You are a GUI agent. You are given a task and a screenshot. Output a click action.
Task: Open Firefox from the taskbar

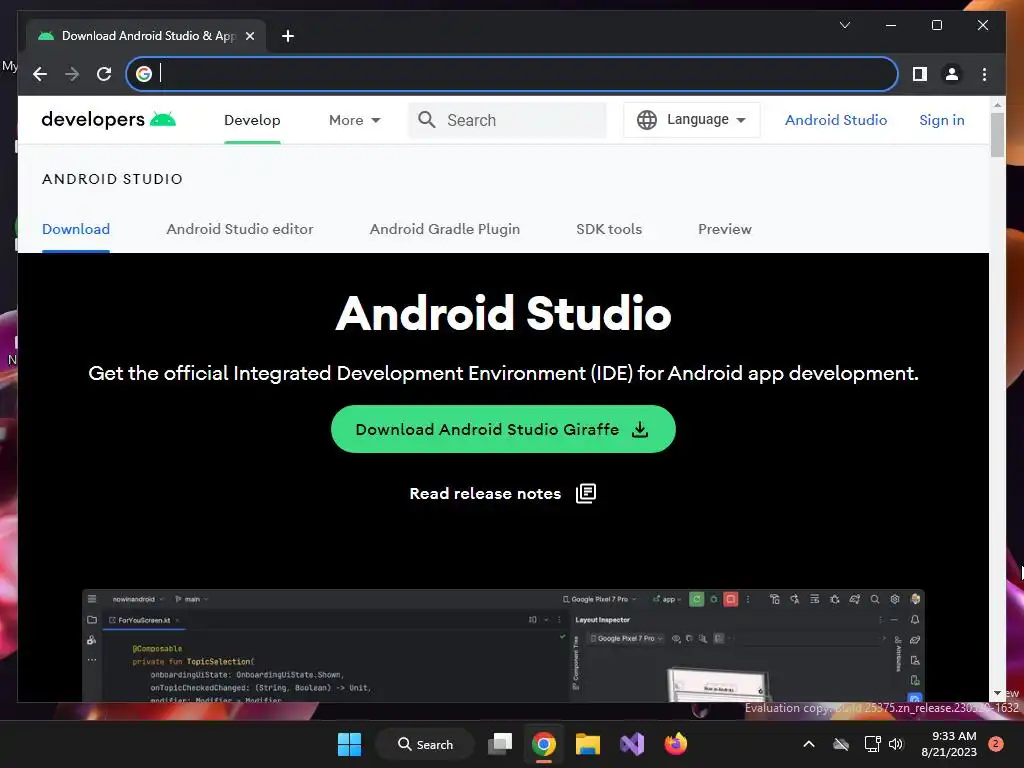coord(675,744)
